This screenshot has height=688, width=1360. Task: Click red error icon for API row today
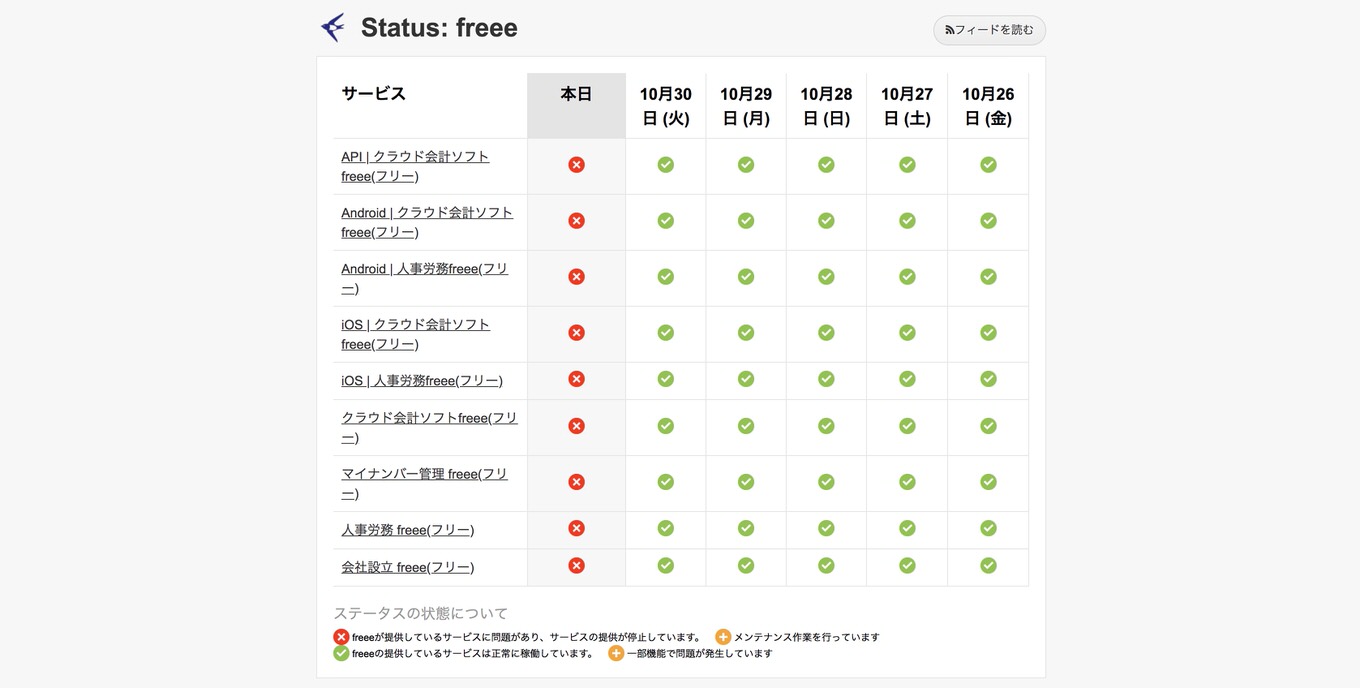point(576,164)
